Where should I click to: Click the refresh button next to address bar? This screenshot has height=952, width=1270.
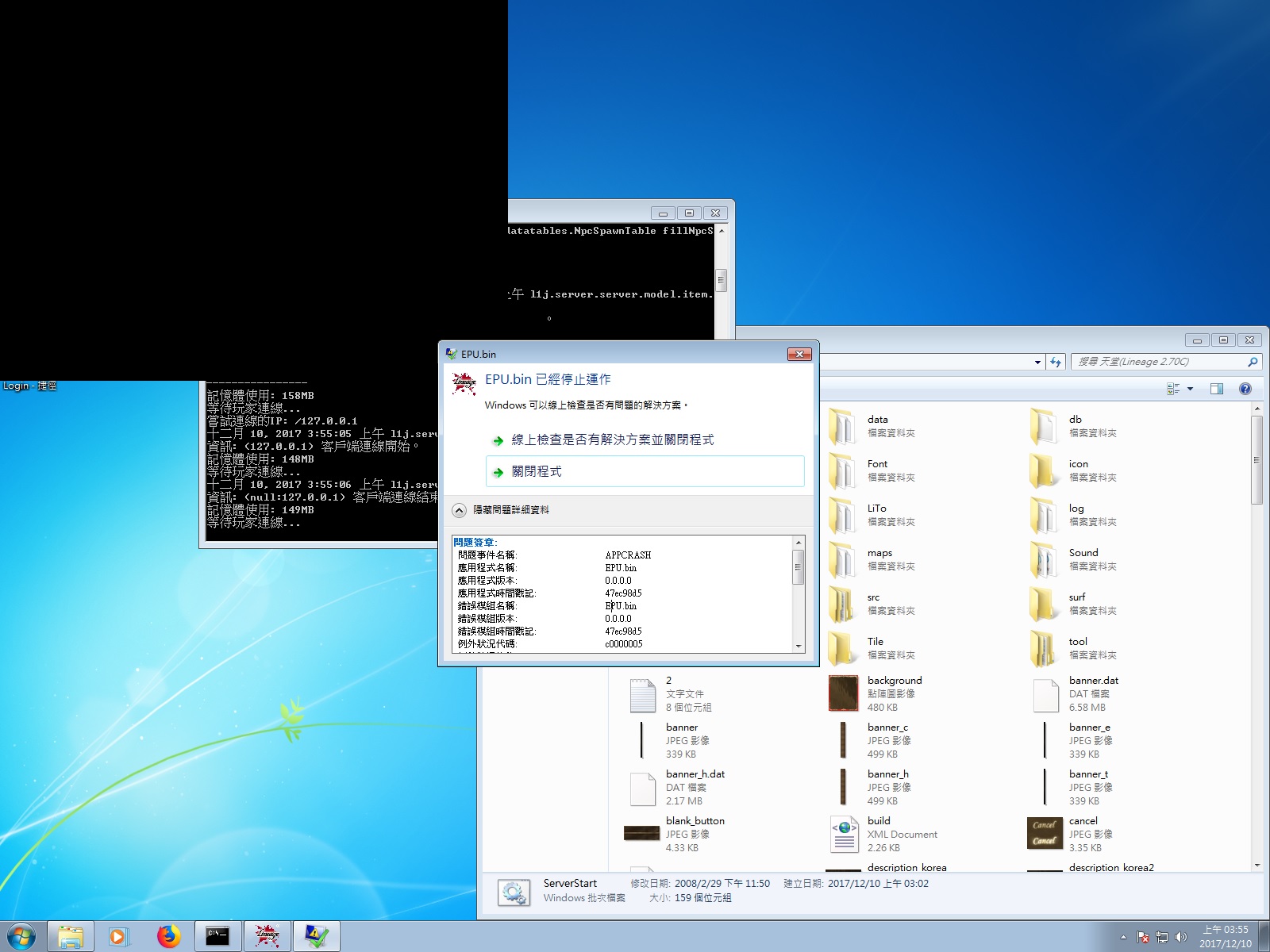1056,362
